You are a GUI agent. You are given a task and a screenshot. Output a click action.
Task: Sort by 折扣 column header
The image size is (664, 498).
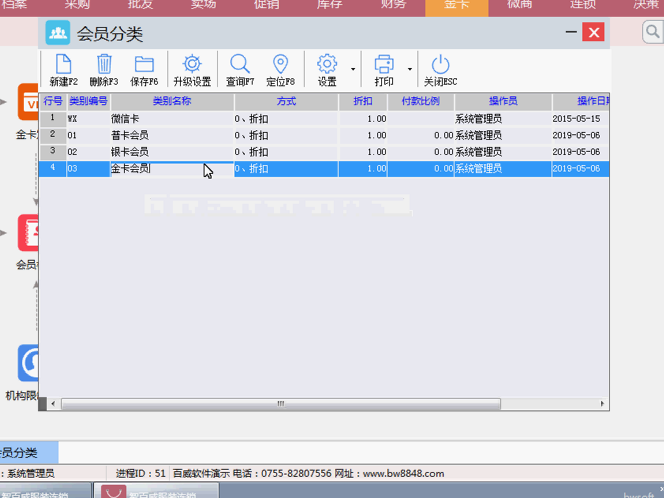tap(363, 101)
